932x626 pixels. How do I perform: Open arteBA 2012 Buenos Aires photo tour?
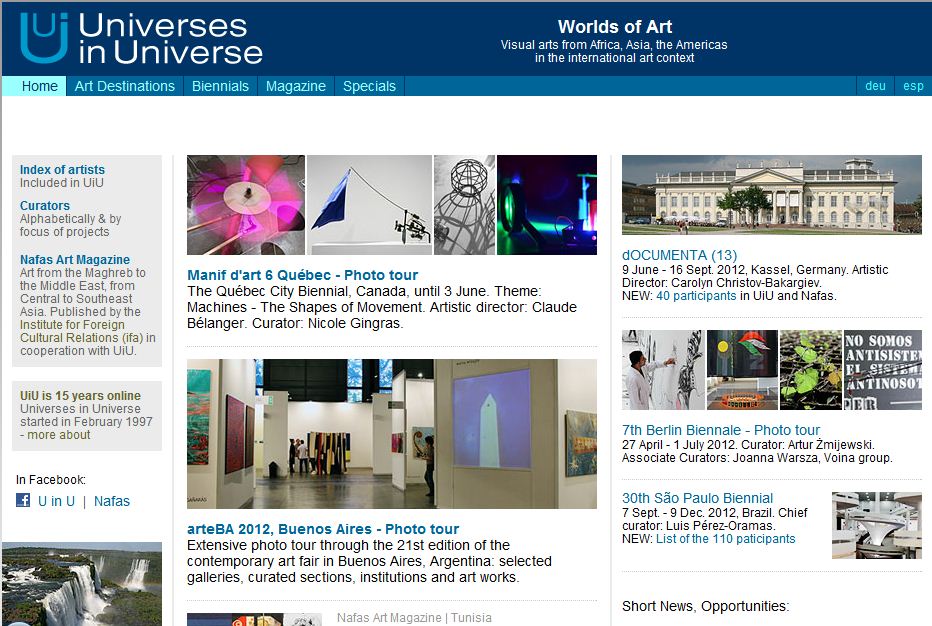tap(323, 529)
